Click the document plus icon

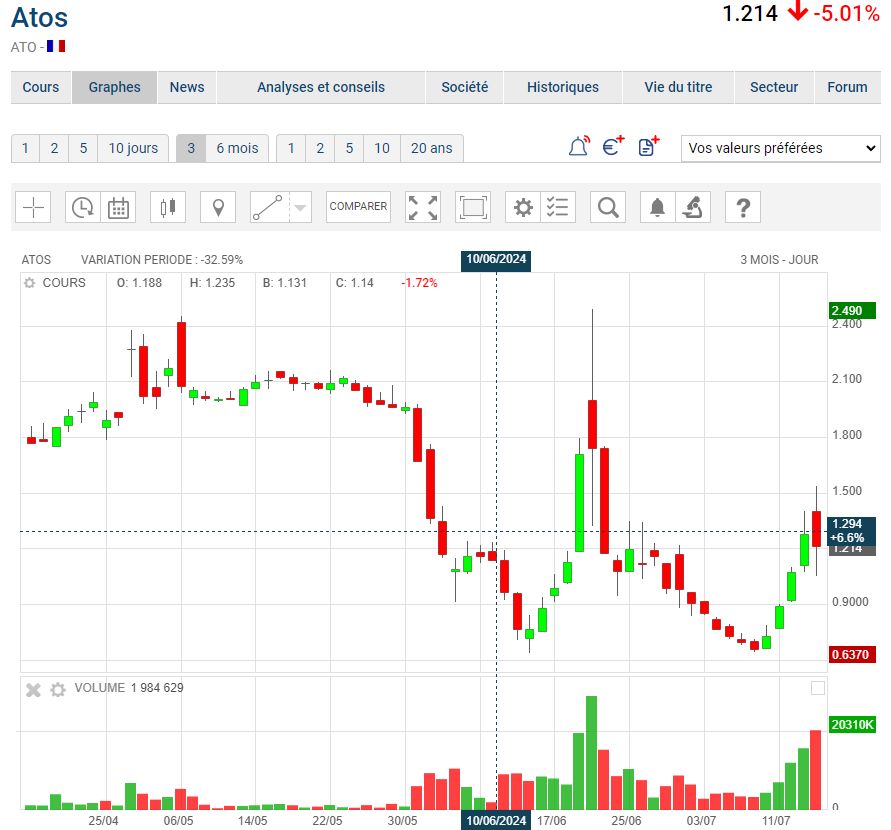click(x=648, y=147)
